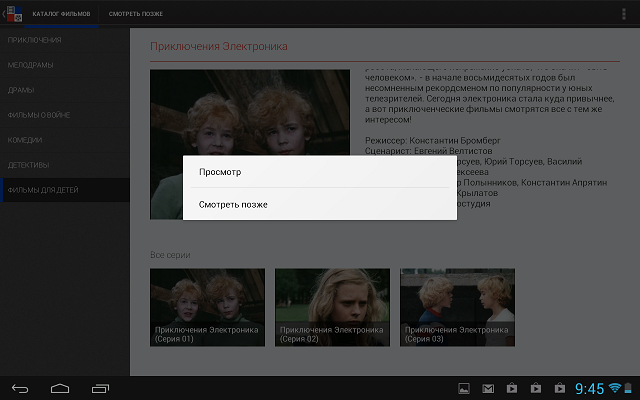Screen dimensions: 640x400
Task: Tap the Приключения Электроника title heading
Action: pyautogui.click(x=219, y=47)
